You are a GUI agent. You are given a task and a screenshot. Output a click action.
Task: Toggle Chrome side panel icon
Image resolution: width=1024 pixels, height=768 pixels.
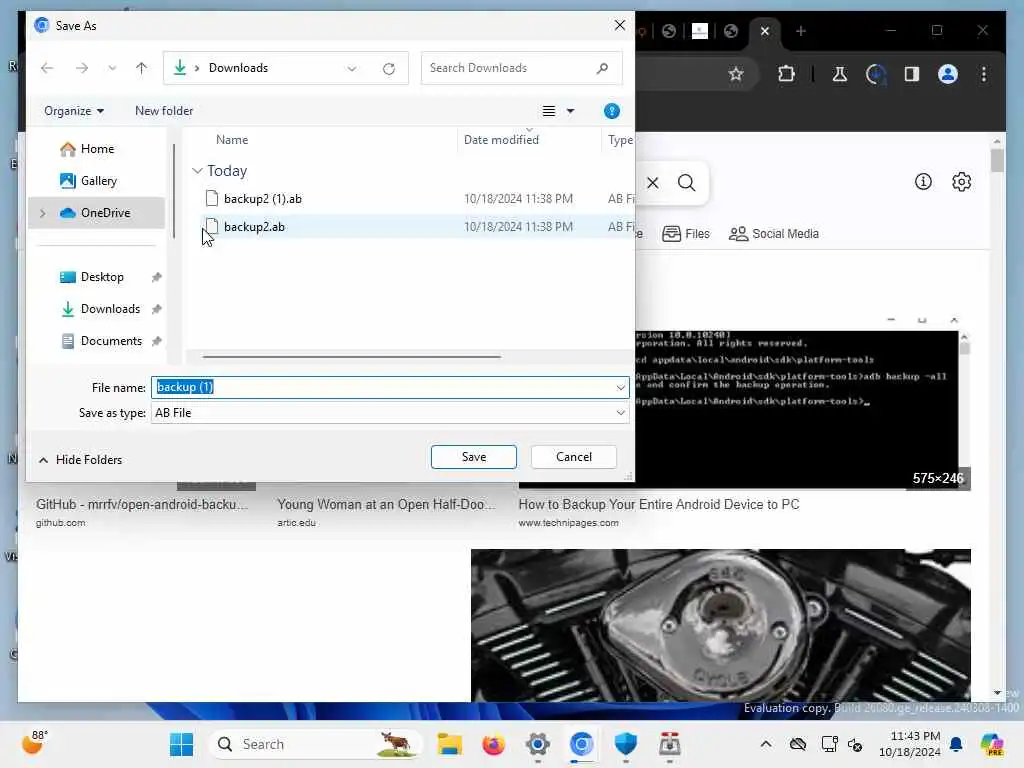click(912, 74)
